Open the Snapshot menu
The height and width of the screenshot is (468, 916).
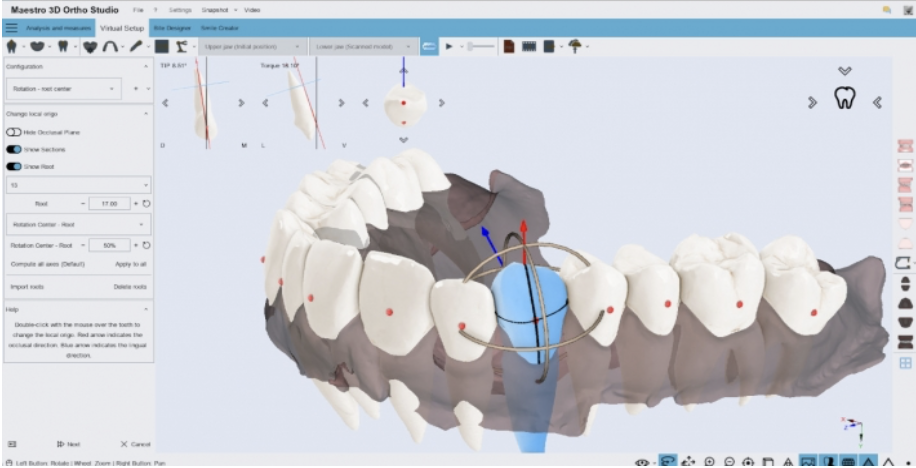click(x=212, y=9)
